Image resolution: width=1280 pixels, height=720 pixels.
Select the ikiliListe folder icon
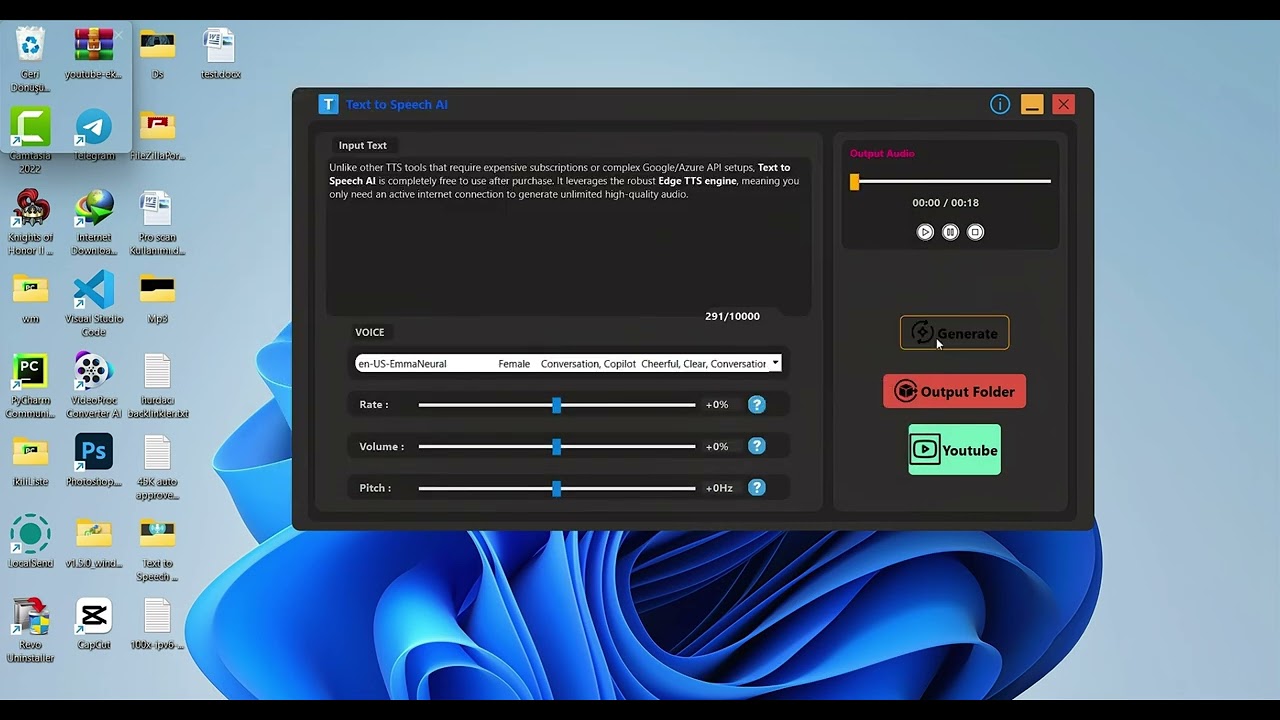30,461
